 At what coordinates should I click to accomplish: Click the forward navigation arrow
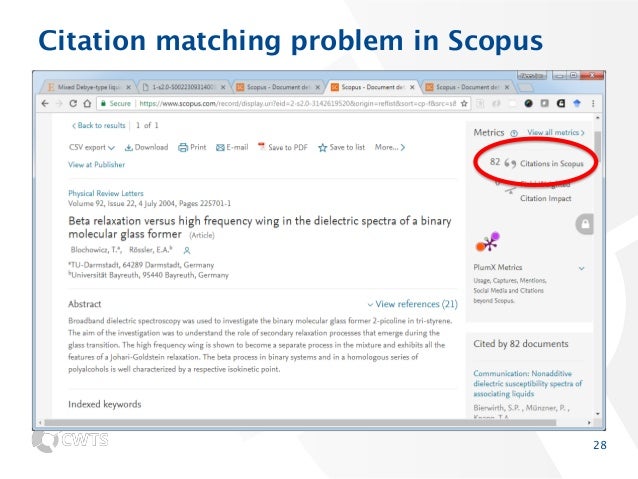59,103
